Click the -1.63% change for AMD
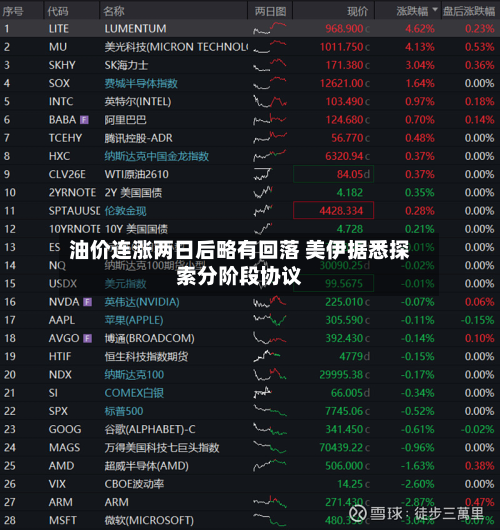The width and height of the screenshot is (500, 530). tap(418, 466)
